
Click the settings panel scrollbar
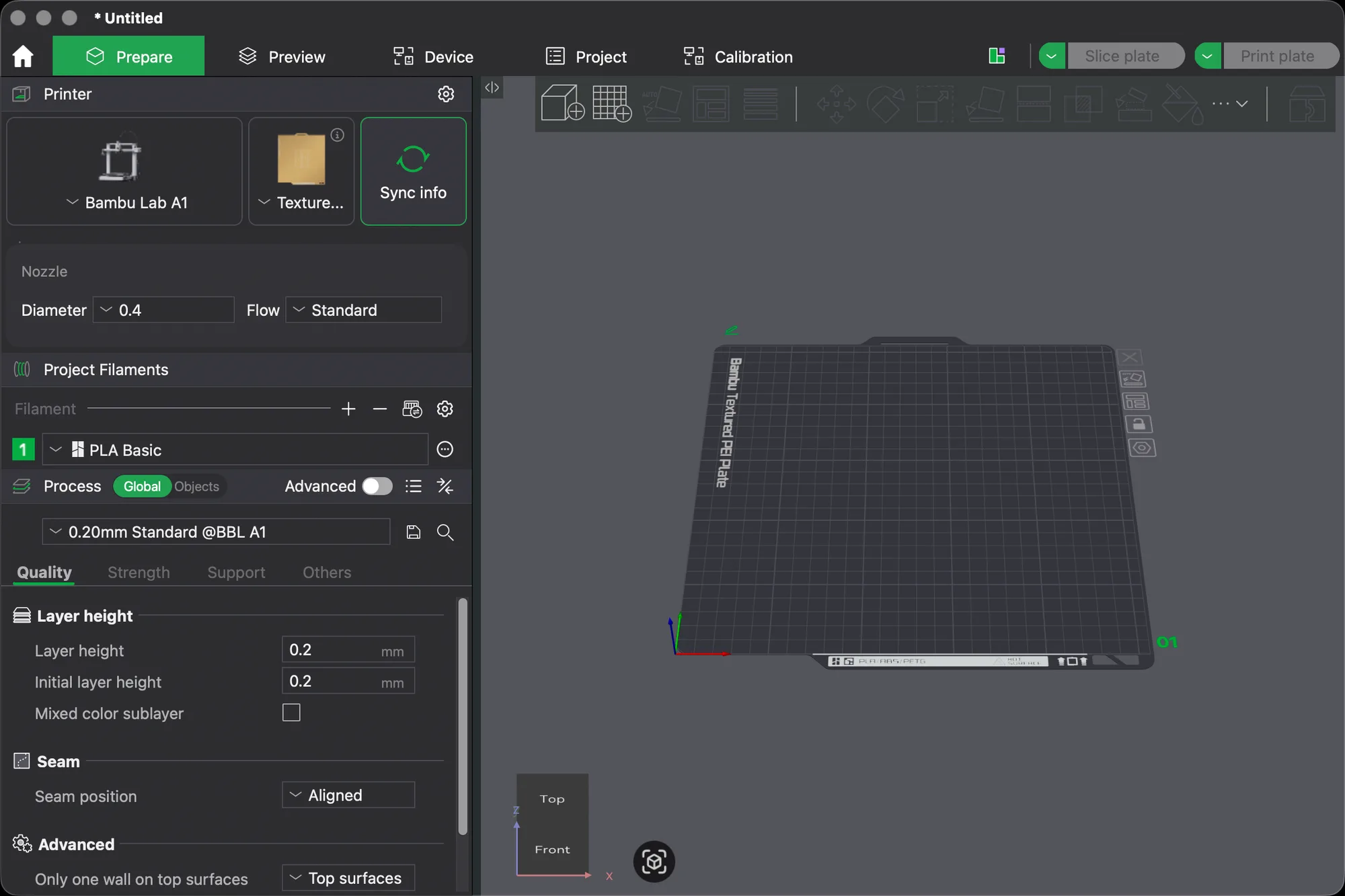point(463,716)
